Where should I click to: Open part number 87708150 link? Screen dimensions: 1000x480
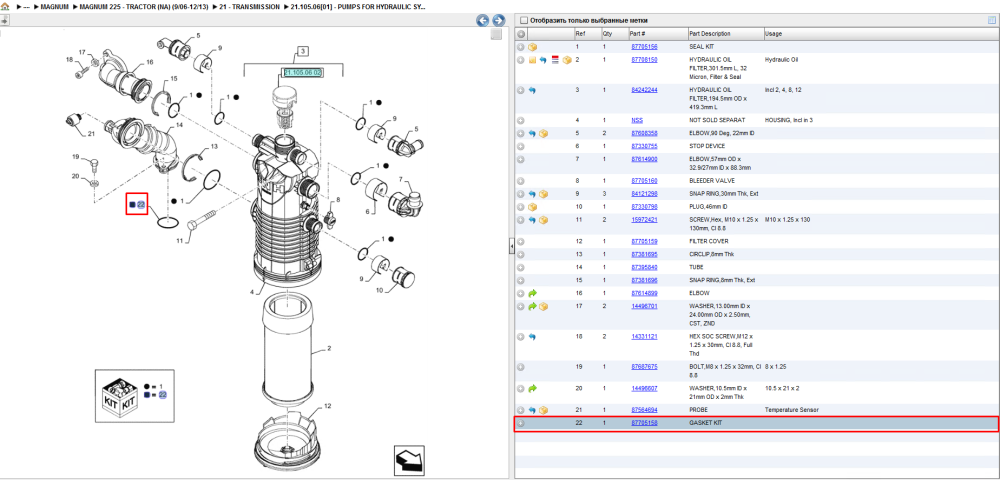pyautogui.click(x=644, y=60)
